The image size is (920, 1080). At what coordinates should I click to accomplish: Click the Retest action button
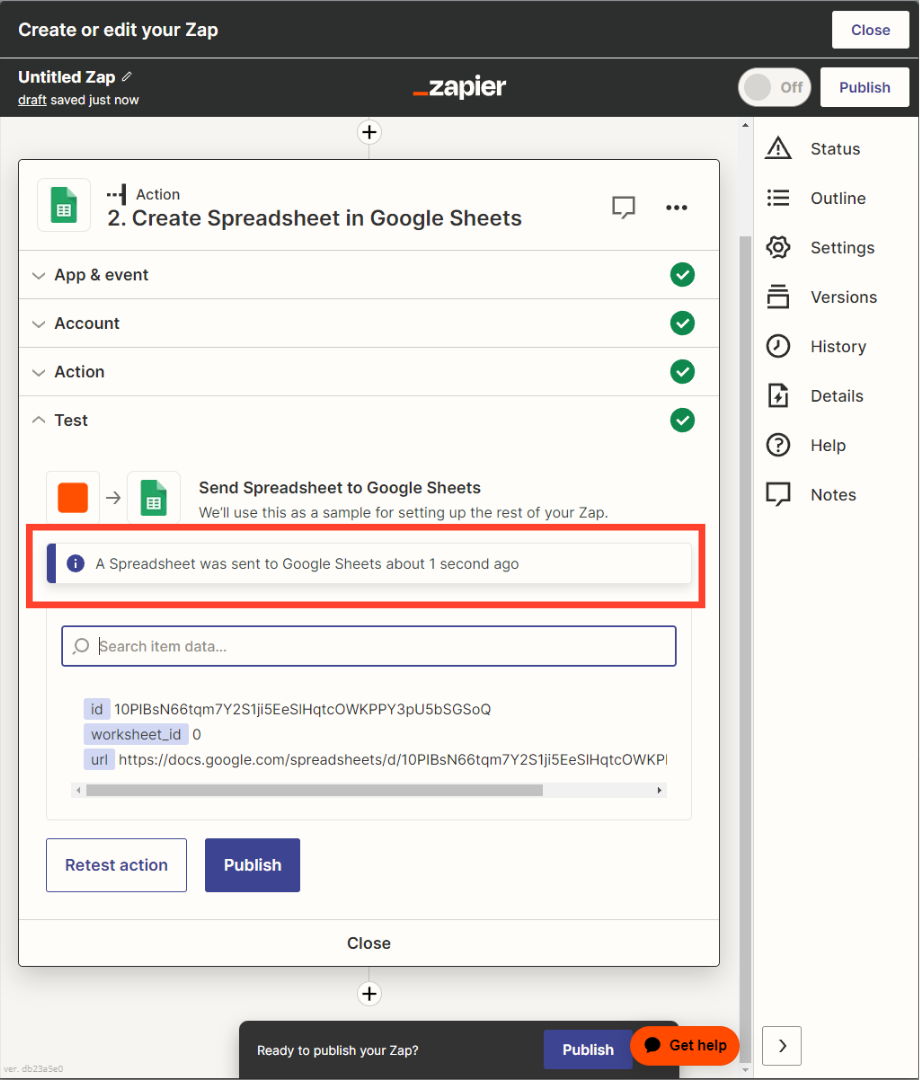point(116,865)
